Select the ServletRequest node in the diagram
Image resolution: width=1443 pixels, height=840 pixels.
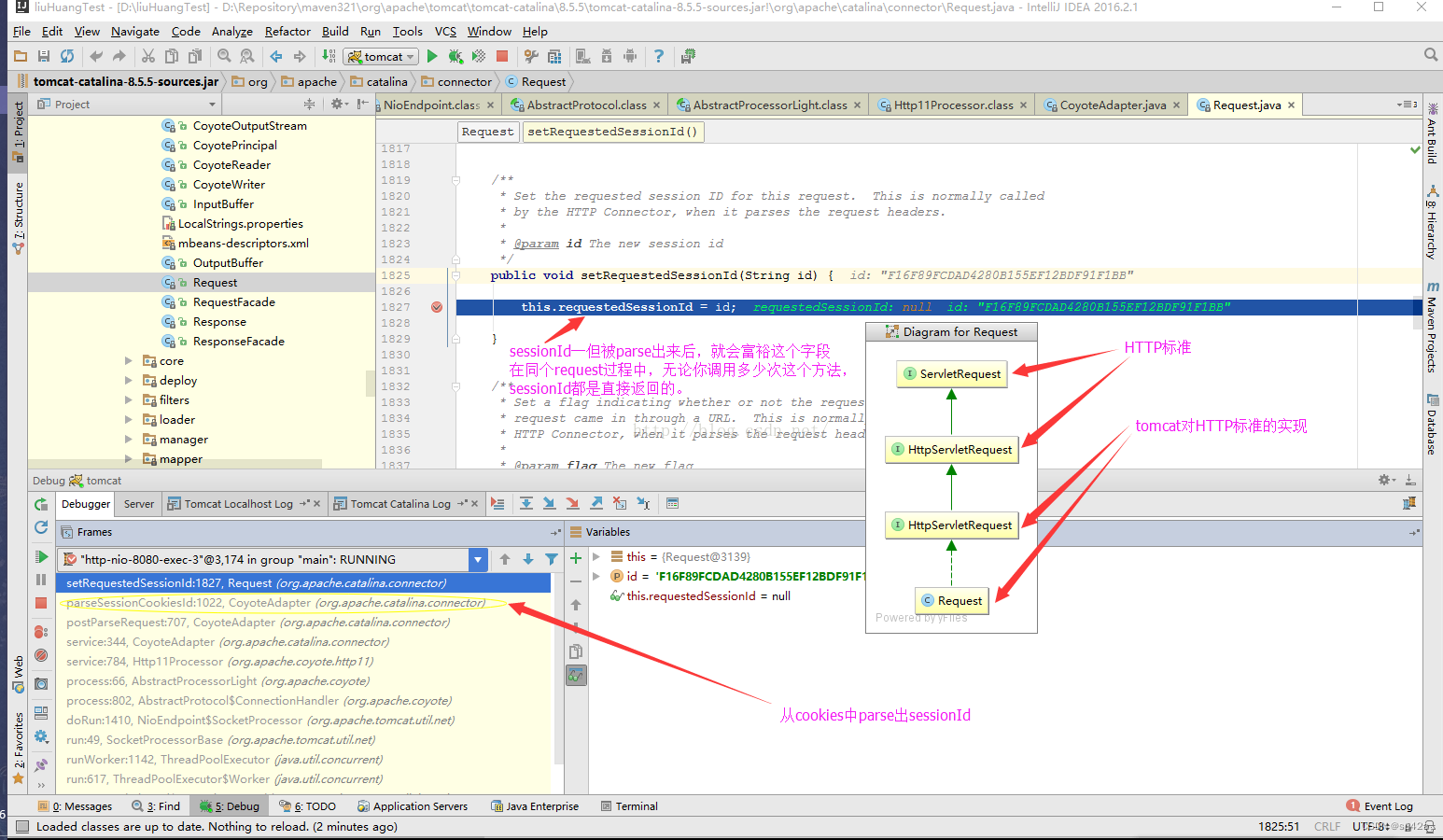pos(951,373)
